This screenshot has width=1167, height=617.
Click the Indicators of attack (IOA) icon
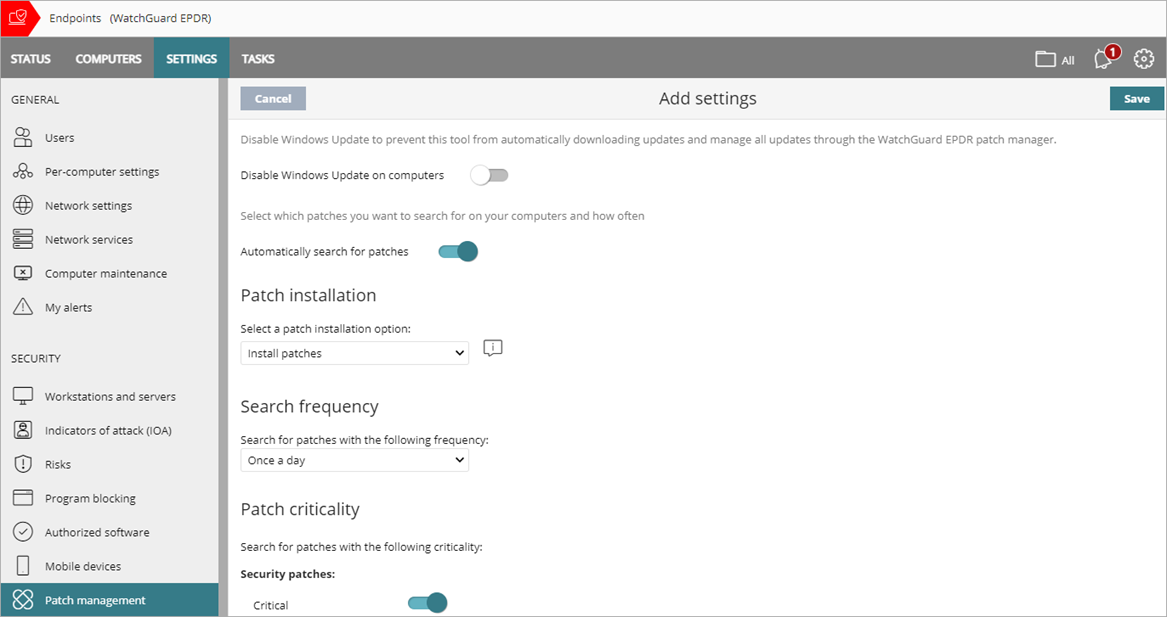(x=22, y=429)
